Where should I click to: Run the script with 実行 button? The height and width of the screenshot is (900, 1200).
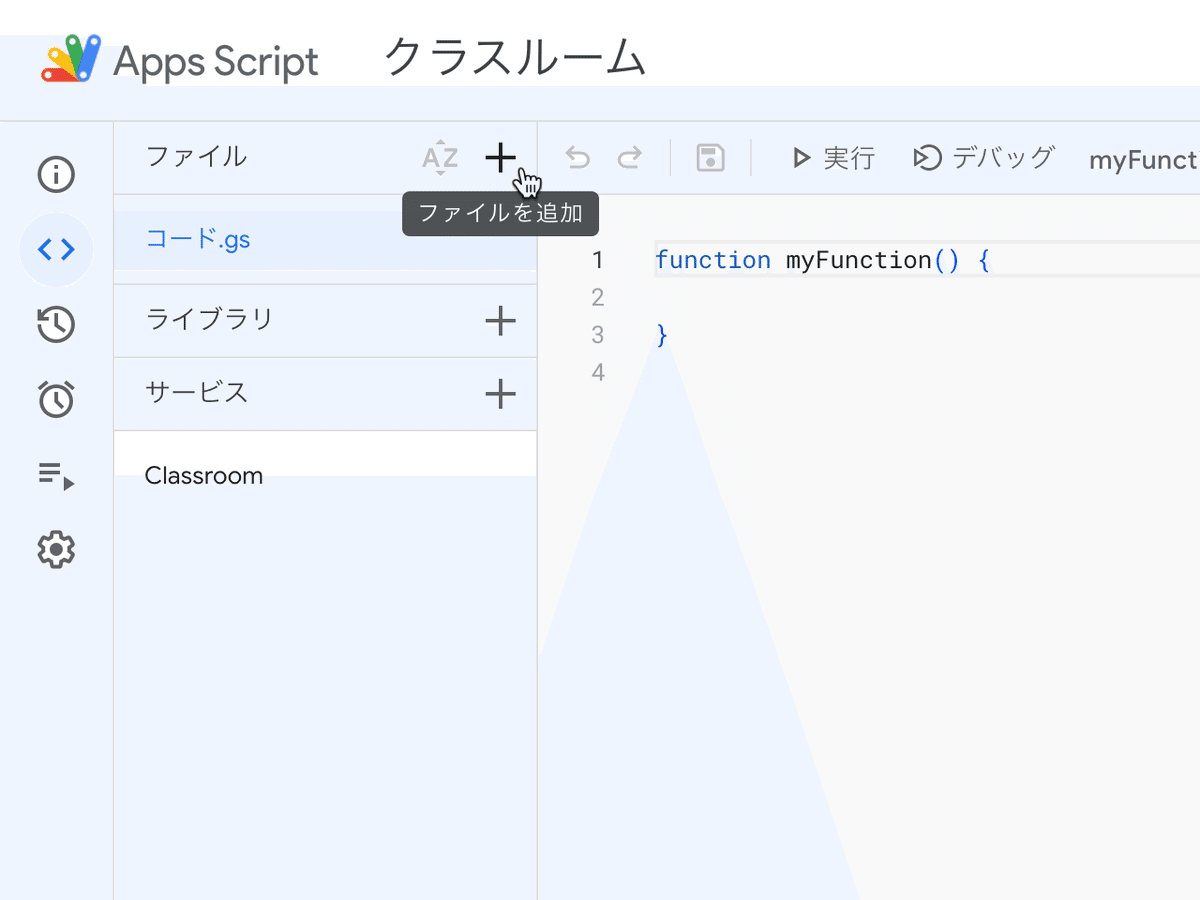tap(833, 158)
